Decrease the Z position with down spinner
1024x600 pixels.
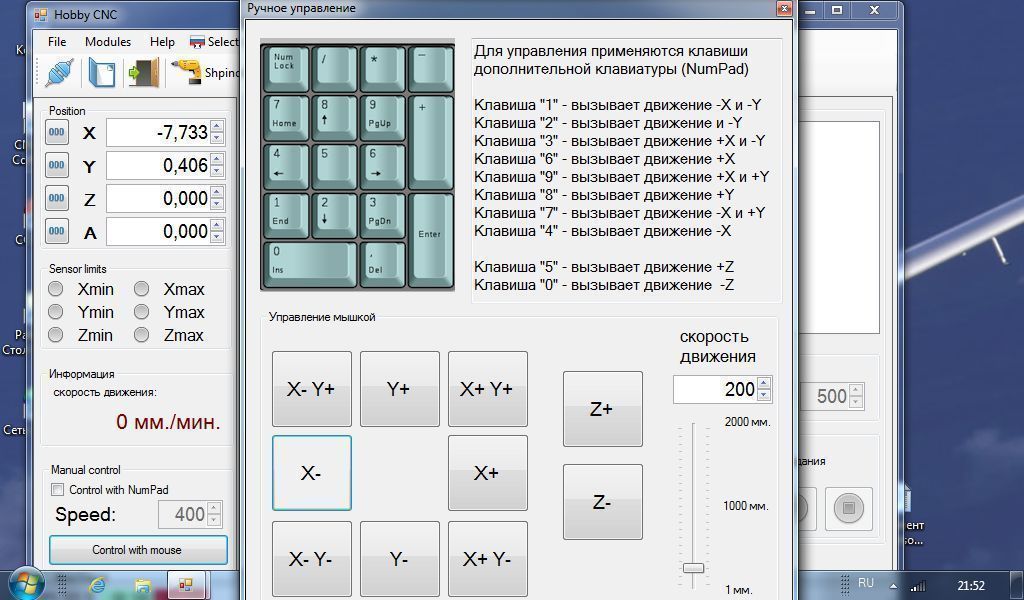click(x=217, y=204)
